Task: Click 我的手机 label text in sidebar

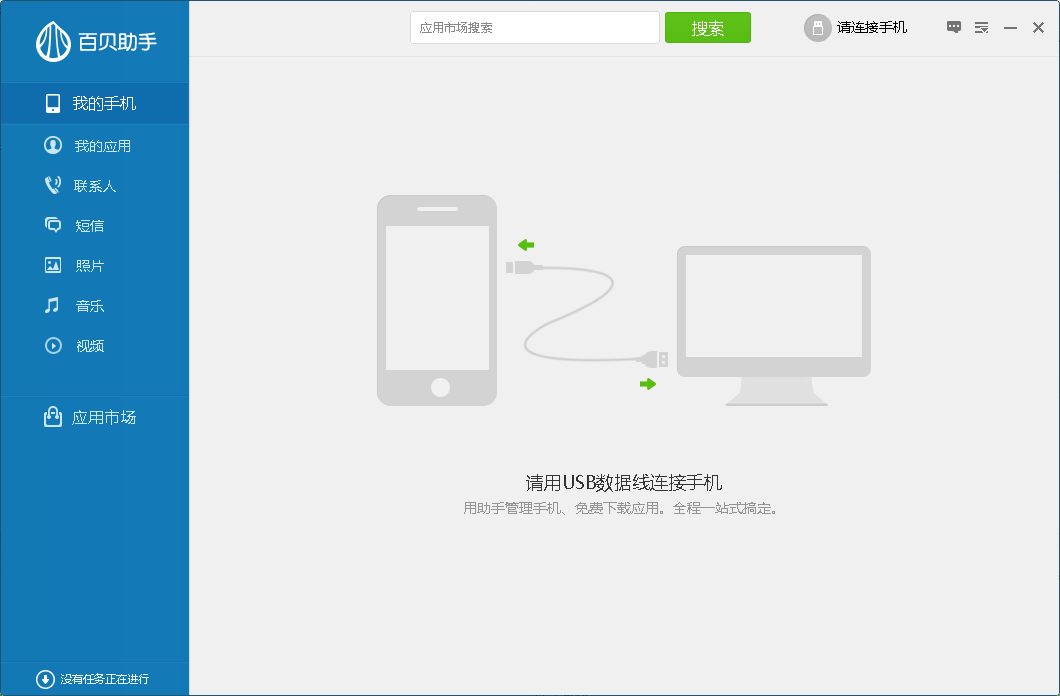Action: point(104,103)
